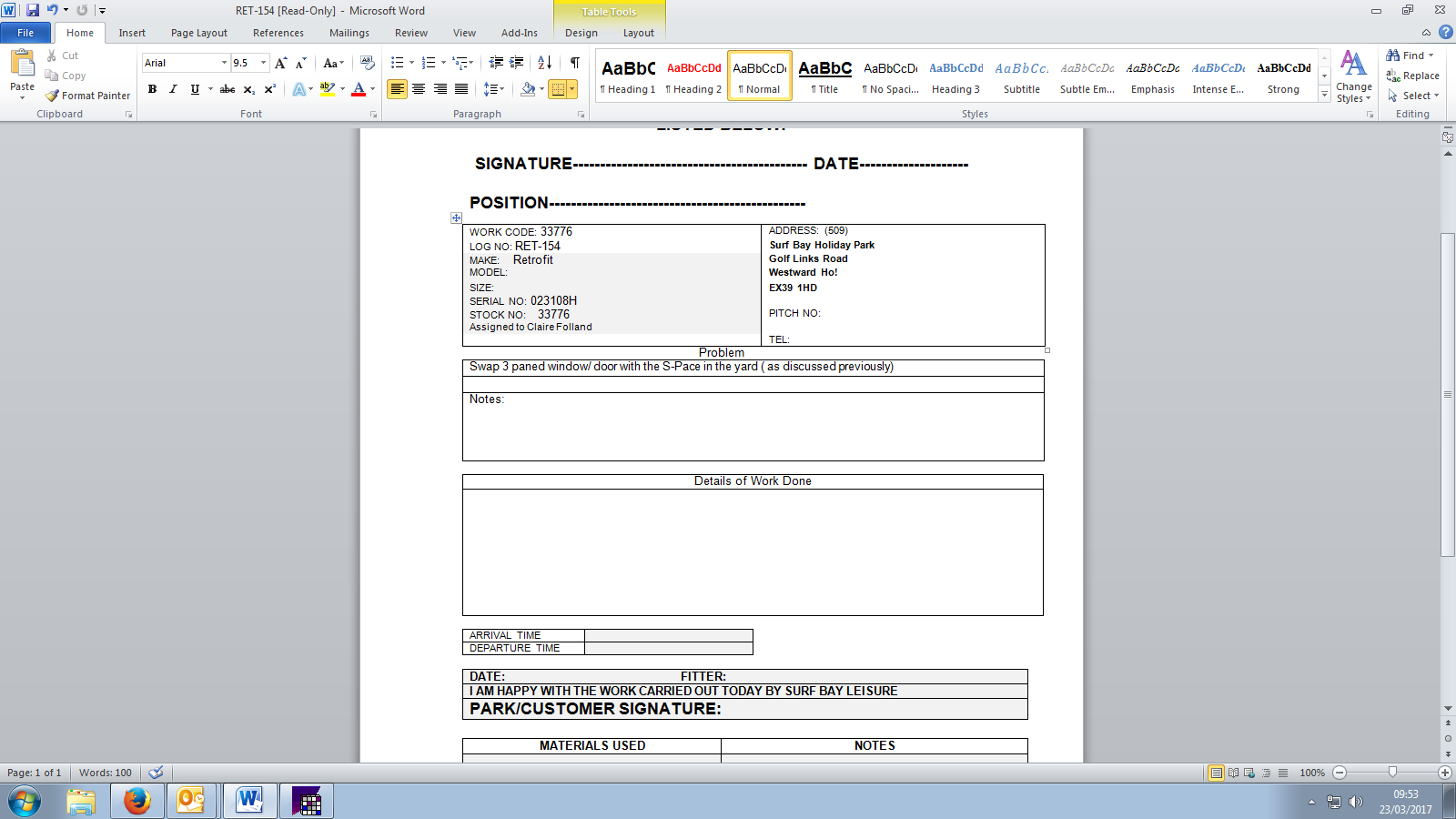Viewport: 1456px width, 819px height.
Task: Click the Sort icon in Paragraph group
Action: (x=544, y=63)
